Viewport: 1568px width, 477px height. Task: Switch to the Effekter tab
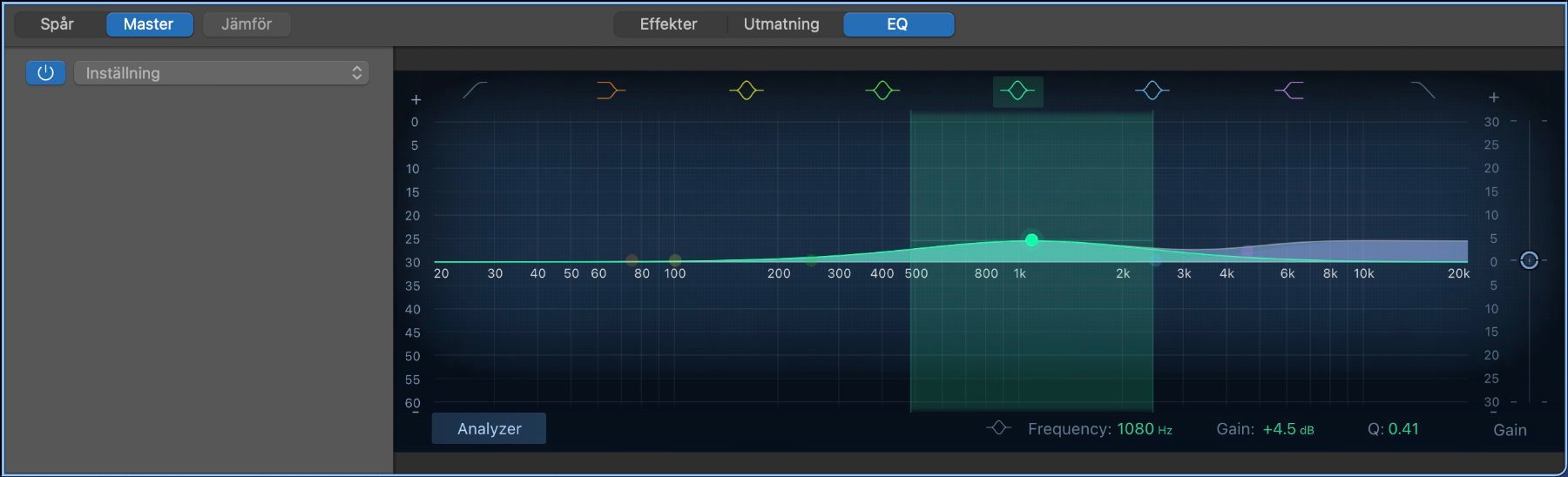click(x=668, y=24)
